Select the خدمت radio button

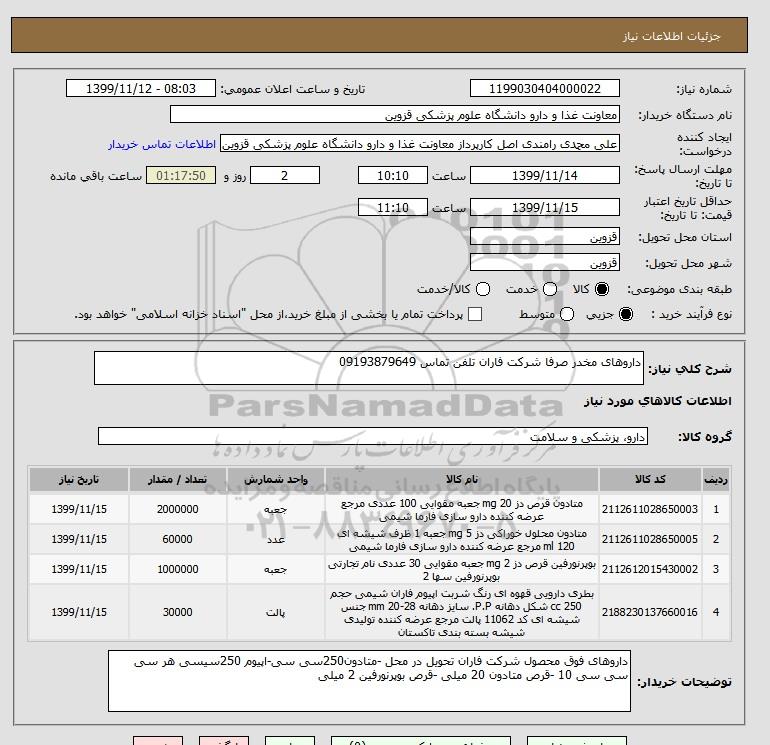[550, 289]
